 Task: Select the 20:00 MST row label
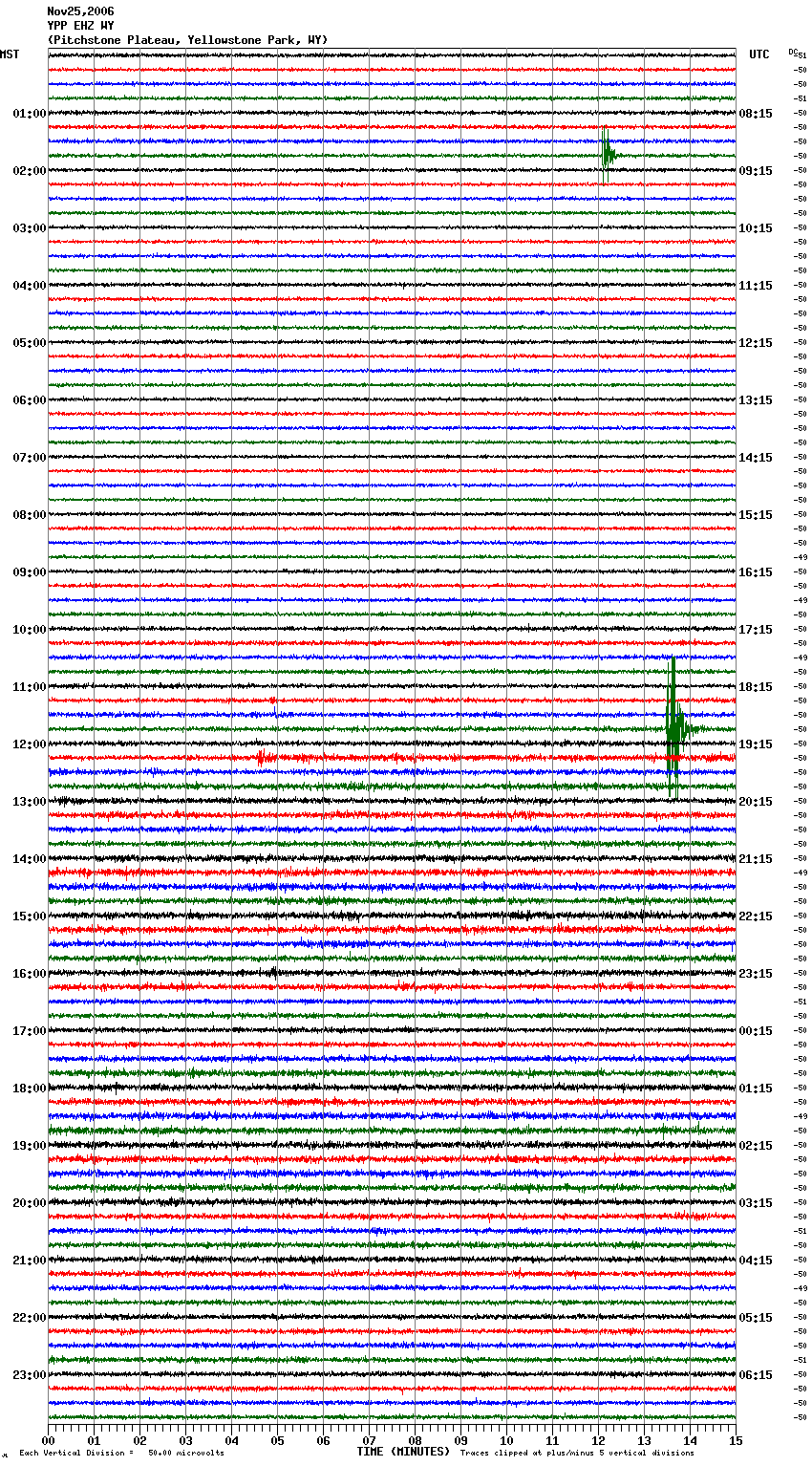[30, 1203]
